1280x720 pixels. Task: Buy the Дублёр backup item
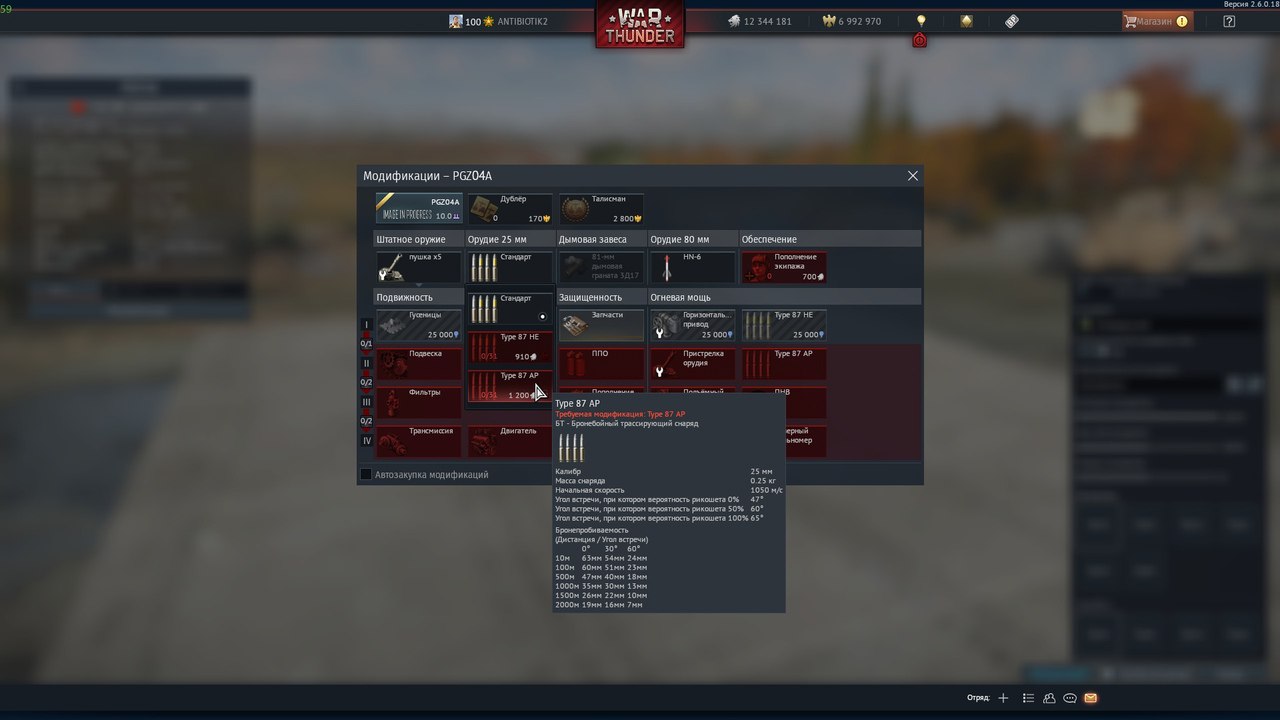pyautogui.click(x=510, y=209)
